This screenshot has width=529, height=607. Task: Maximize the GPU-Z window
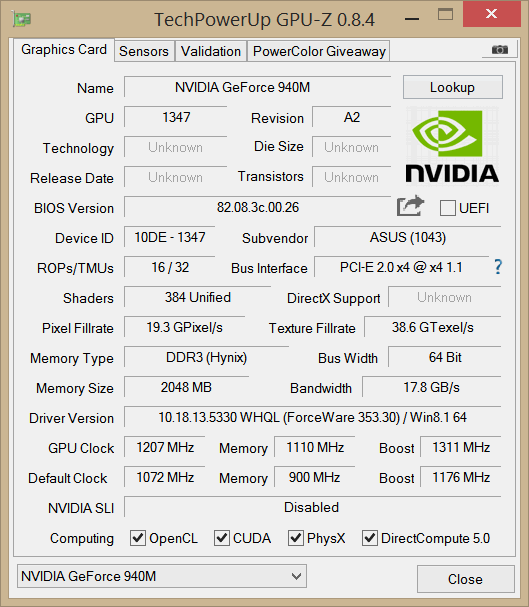(445, 15)
